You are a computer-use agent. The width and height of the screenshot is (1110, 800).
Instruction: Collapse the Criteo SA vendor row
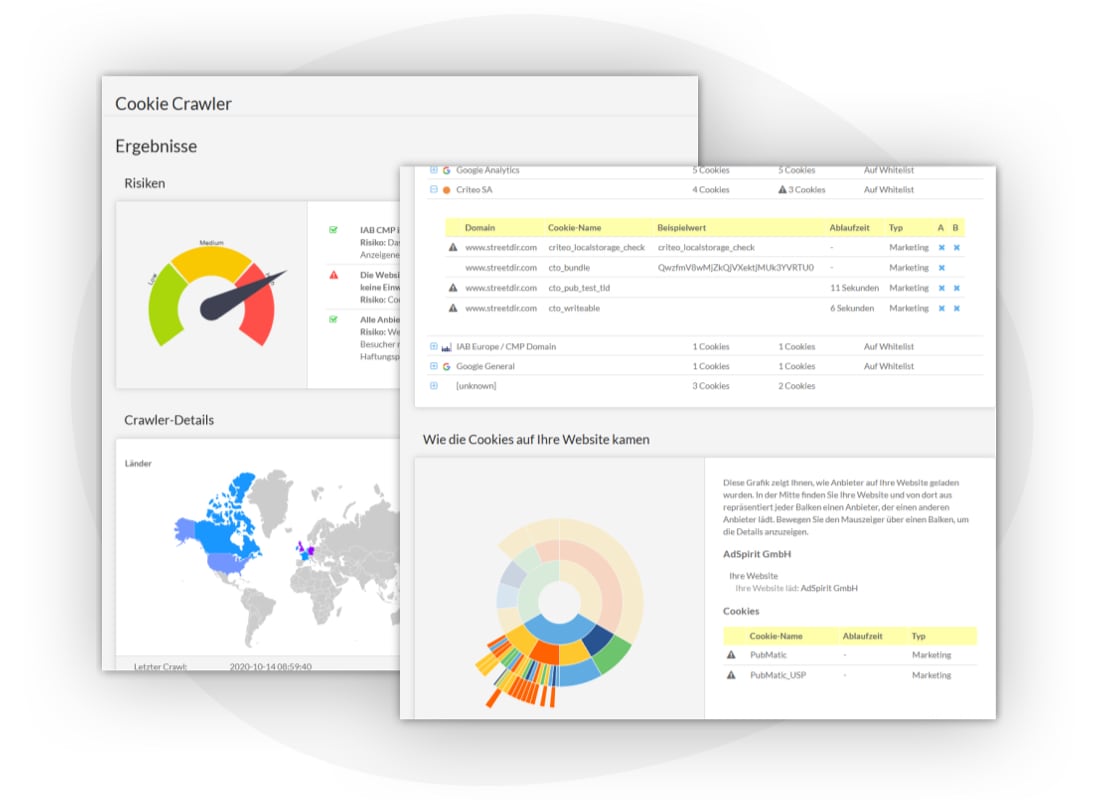(x=433, y=189)
